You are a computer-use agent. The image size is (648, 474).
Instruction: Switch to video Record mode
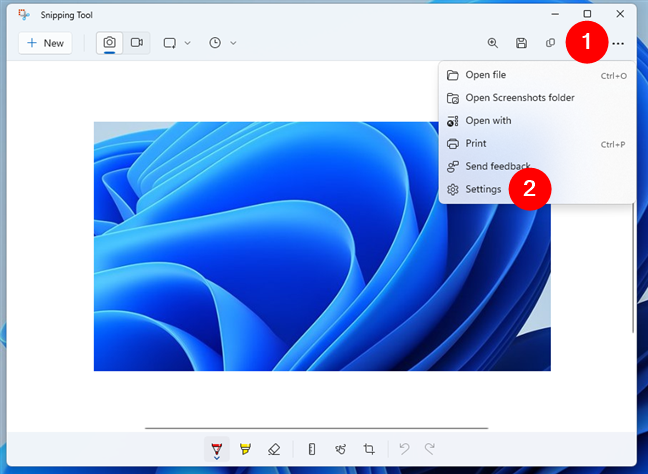click(136, 43)
